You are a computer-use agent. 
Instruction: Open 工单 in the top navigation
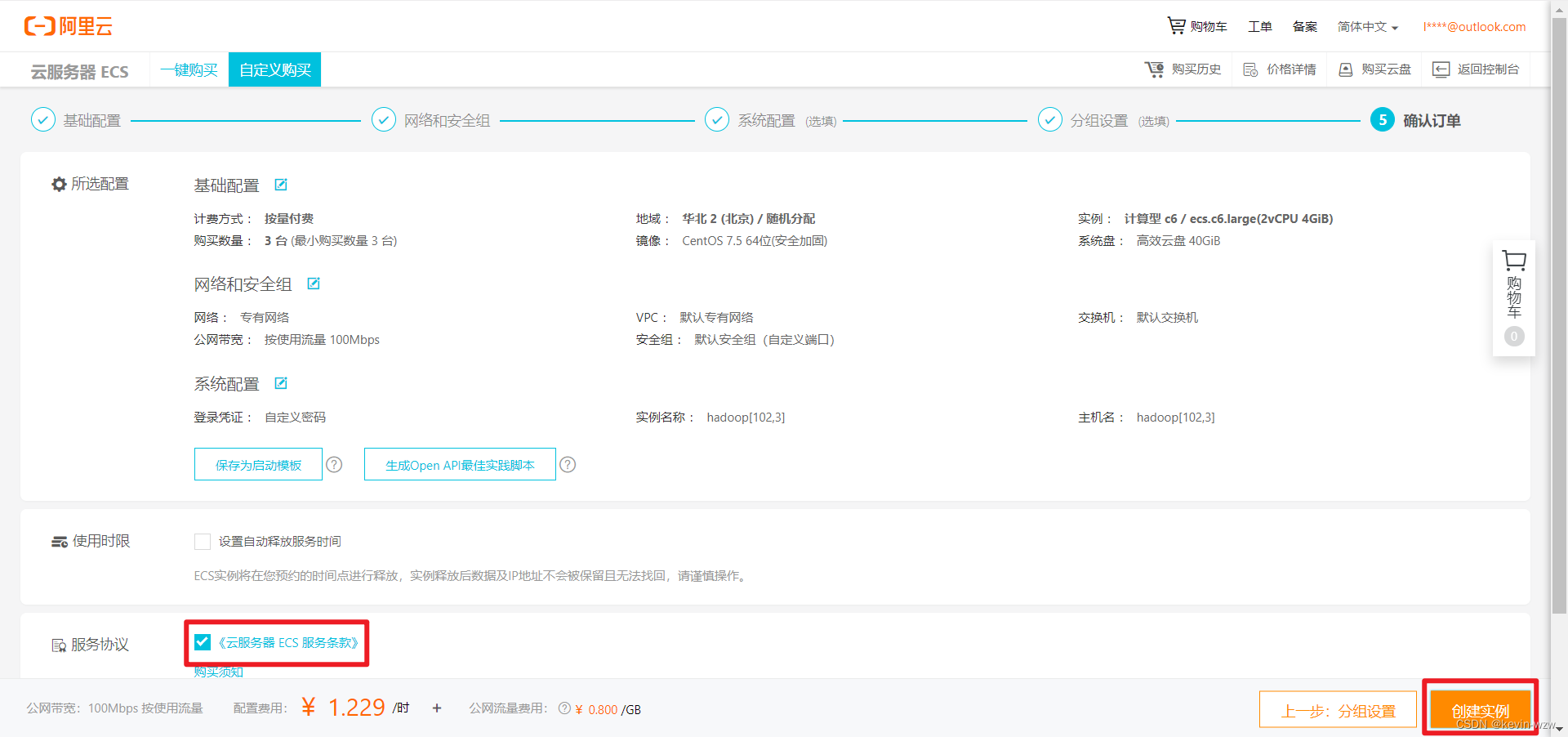click(x=1259, y=26)
